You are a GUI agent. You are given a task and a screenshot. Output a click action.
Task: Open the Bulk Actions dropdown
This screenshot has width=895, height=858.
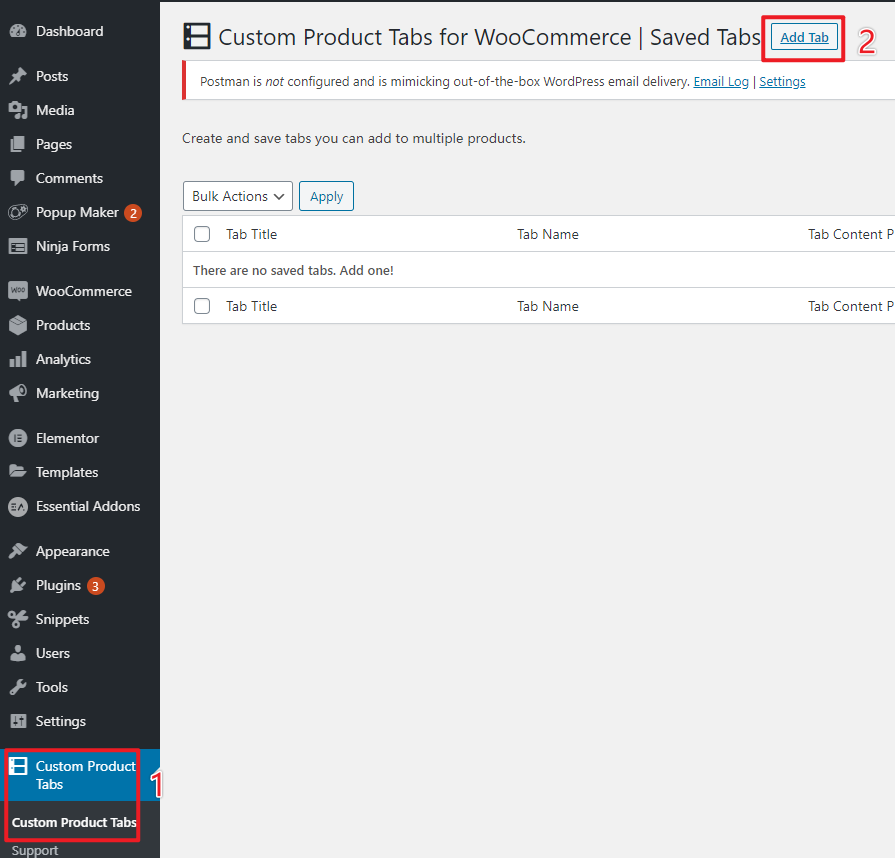tap(237, 196)
